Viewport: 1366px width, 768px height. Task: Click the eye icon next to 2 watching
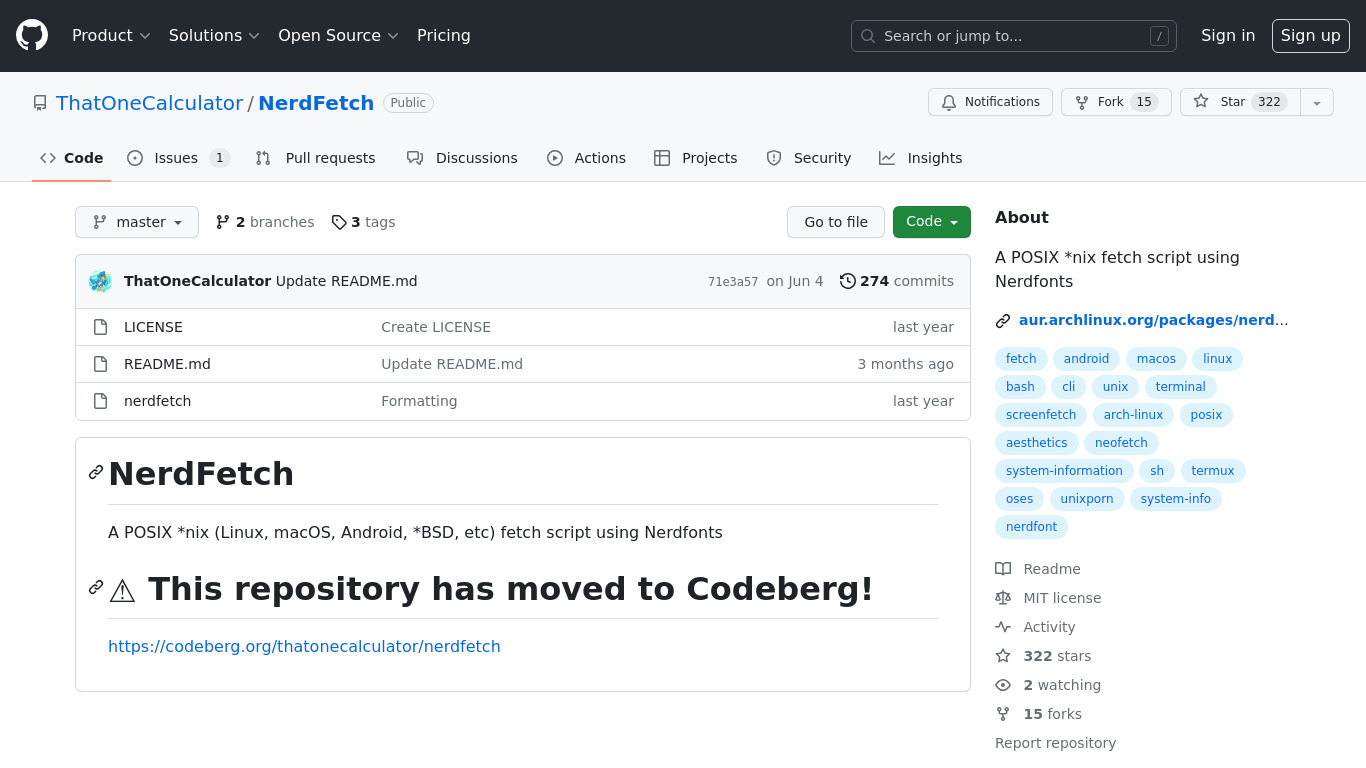1003,685
